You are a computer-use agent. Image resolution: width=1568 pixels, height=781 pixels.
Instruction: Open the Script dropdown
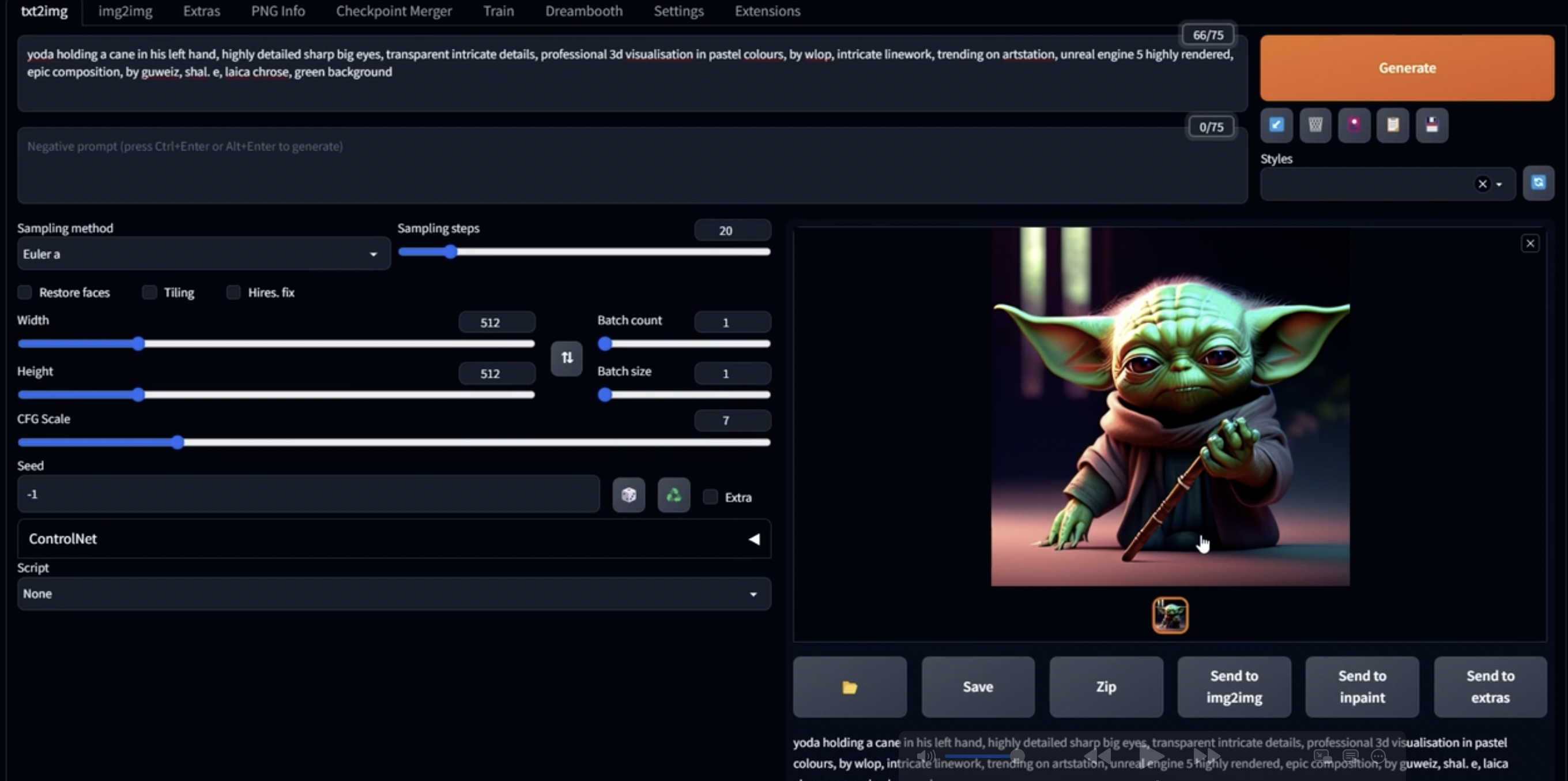tap(394, 594)
